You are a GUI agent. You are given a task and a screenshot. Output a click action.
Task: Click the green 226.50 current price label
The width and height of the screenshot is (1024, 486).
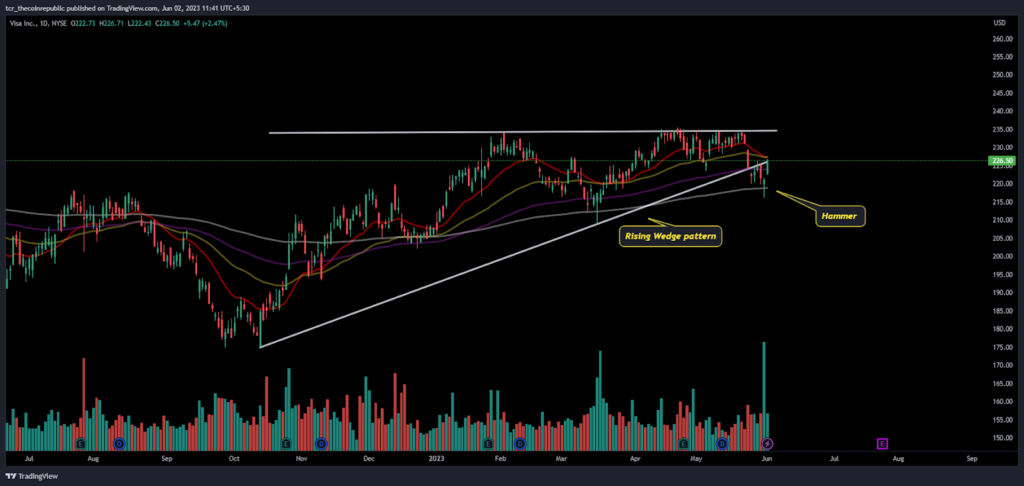coord(1001,161)
